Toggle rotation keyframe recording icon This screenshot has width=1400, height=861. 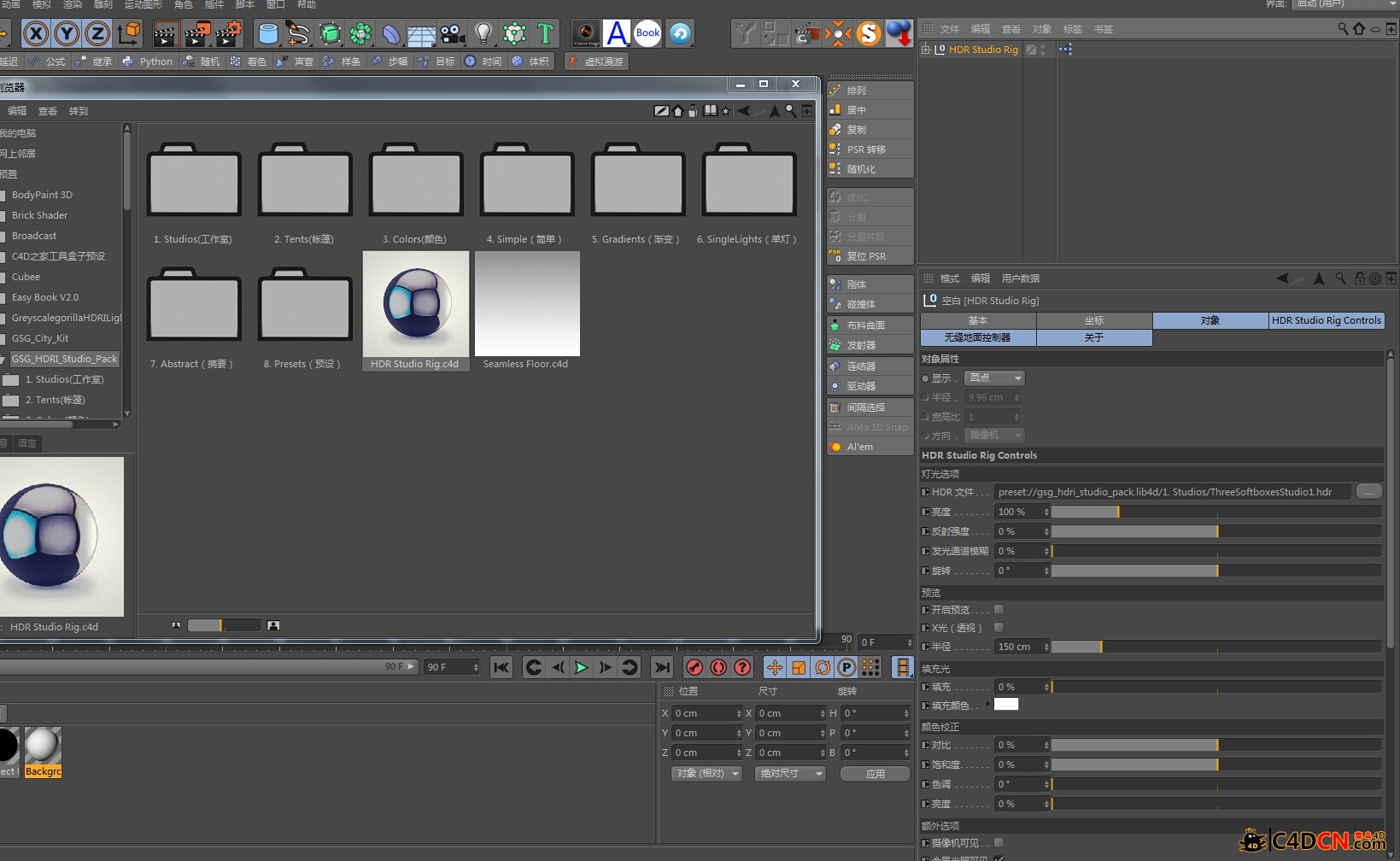click(823, 667)
